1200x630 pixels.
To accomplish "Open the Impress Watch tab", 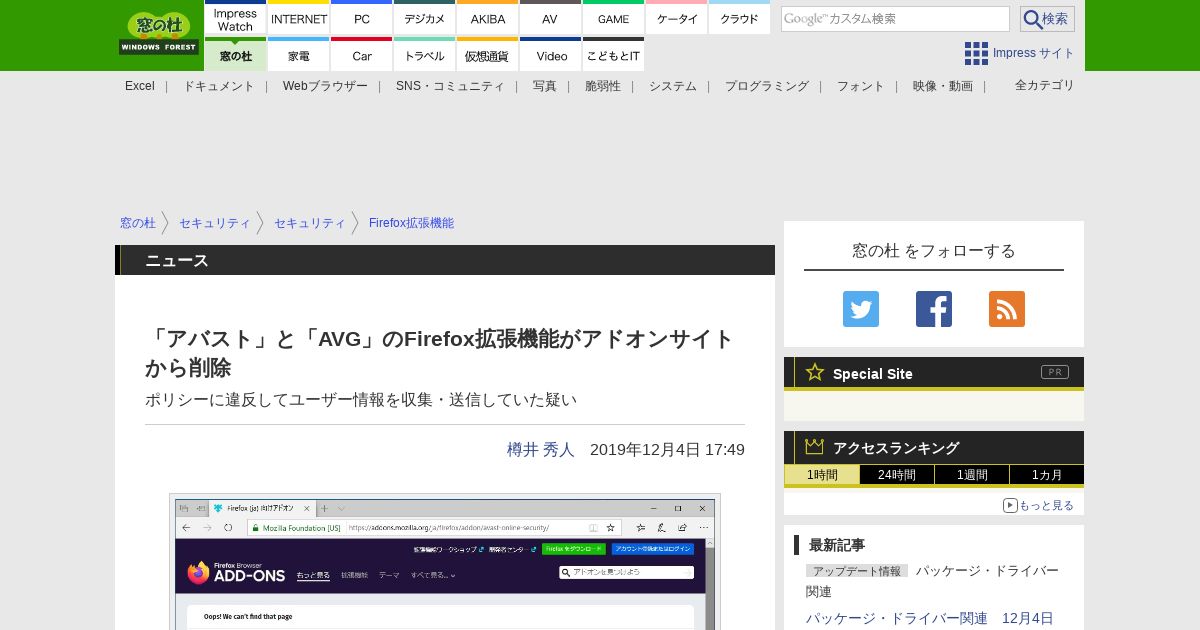I will tap(235, 19).
